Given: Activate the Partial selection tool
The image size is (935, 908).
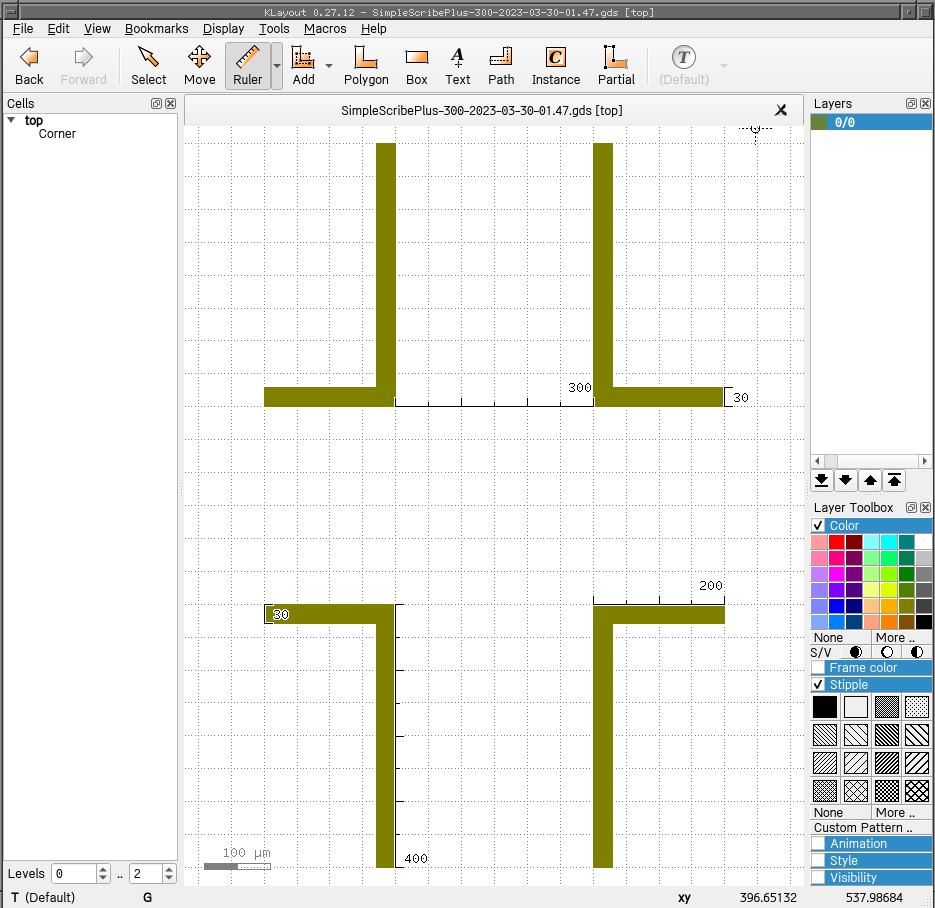Looking at the screenshot, I should click(x=616, y=66).
